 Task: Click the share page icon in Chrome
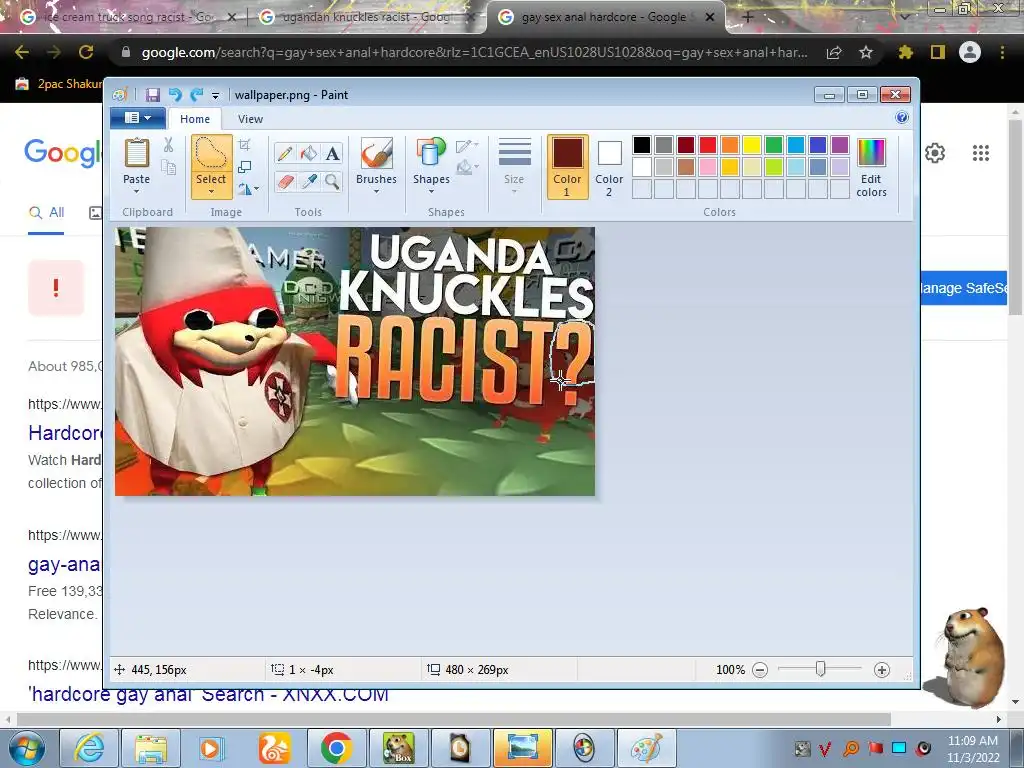click(834, 53)
